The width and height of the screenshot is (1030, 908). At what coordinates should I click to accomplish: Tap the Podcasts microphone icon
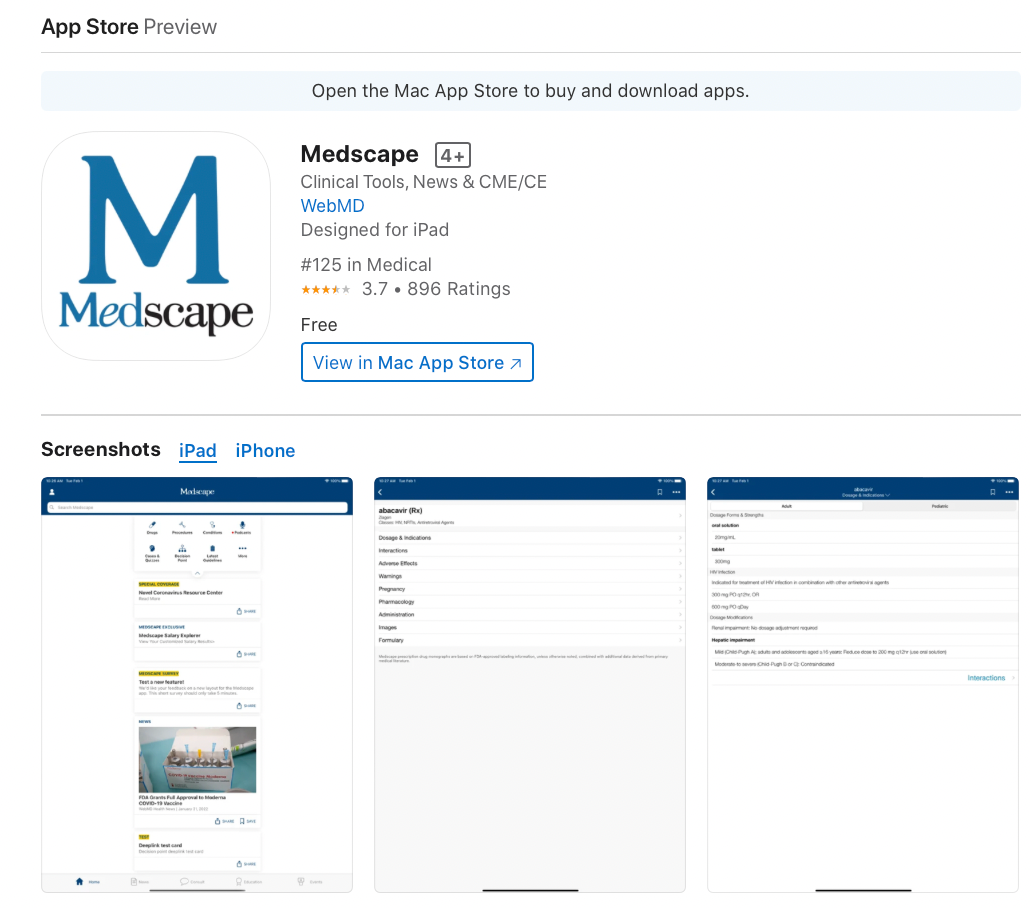point(243,524)
